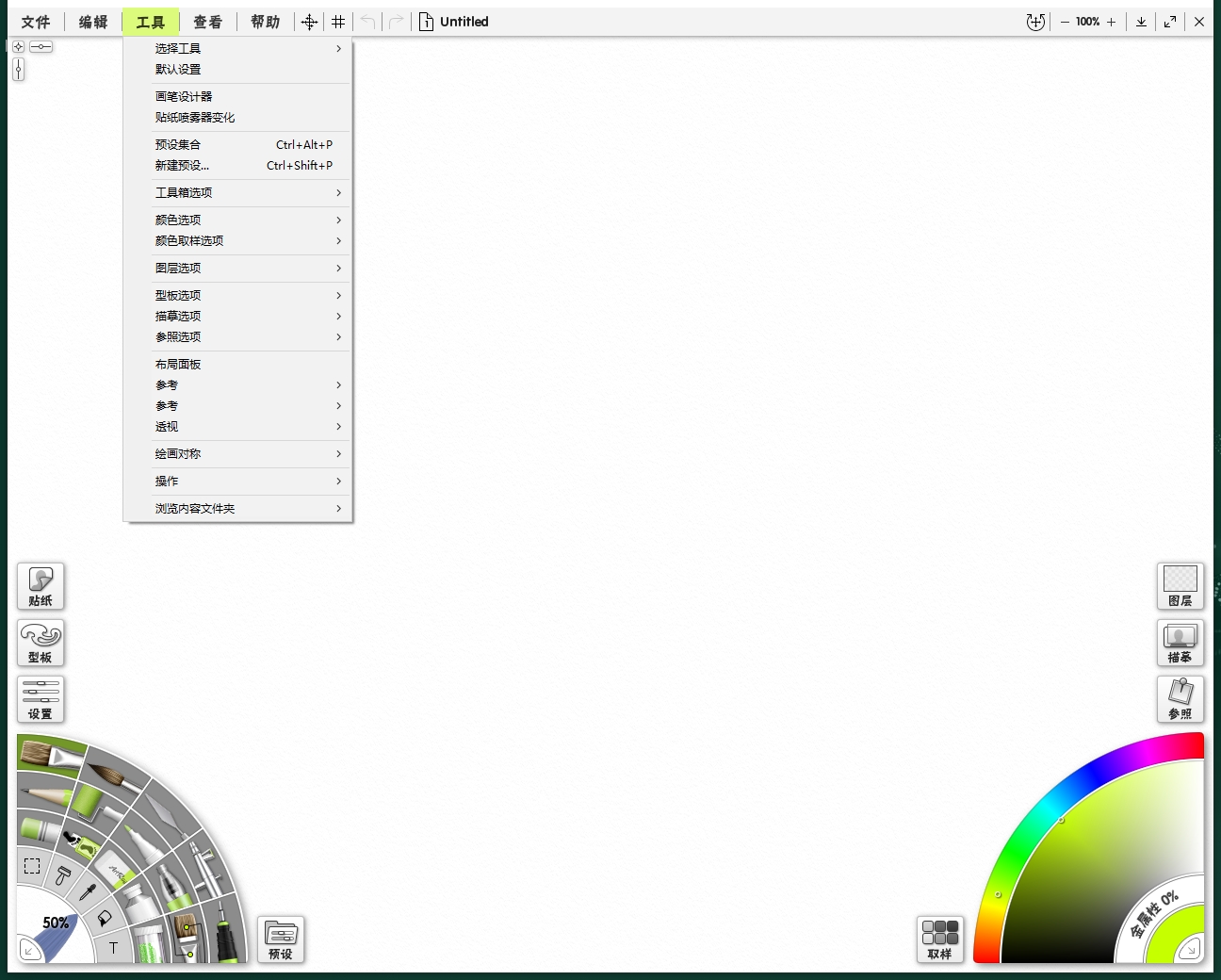
Task: Click the canvas transform cross-arrows icon
Action: (309, 22)
